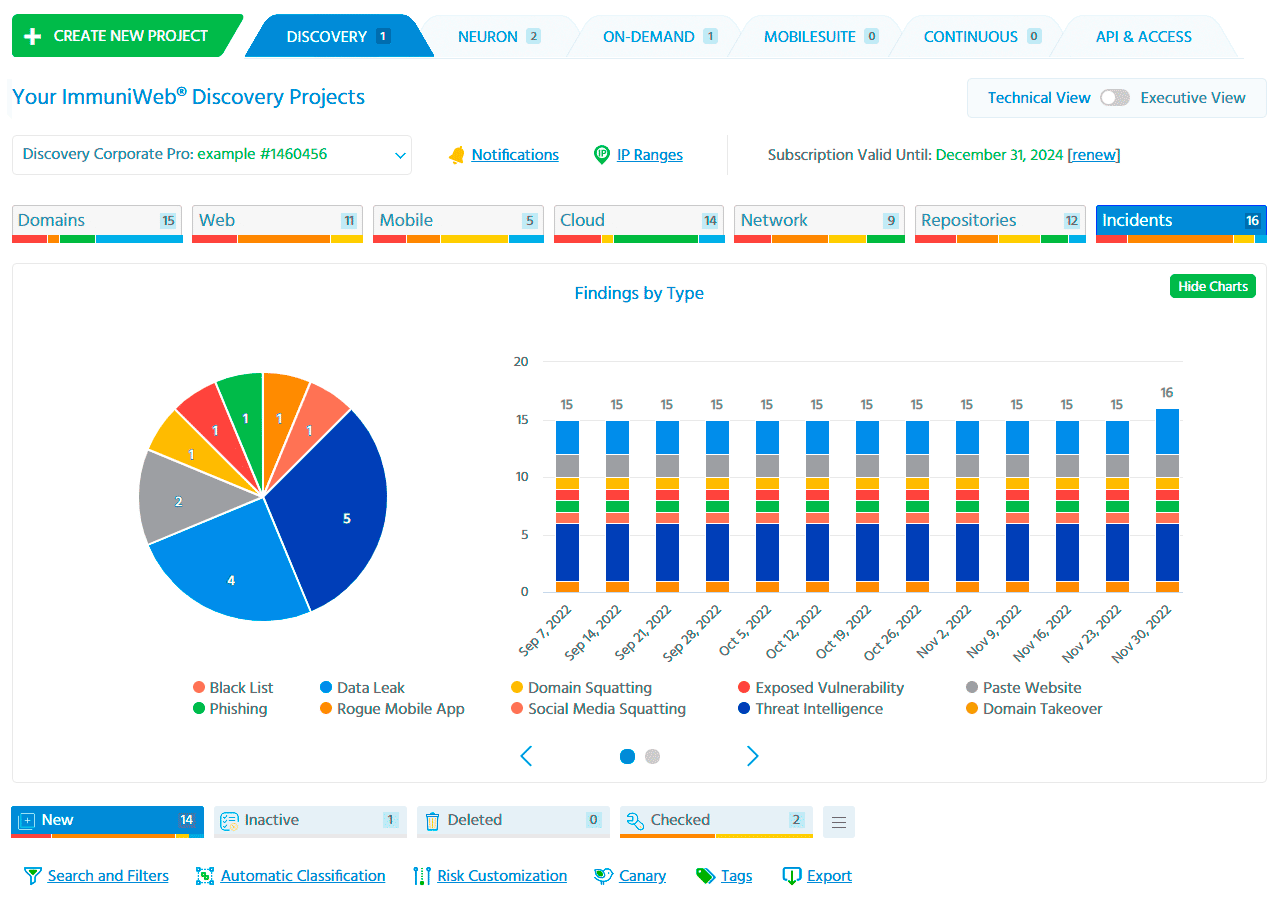Click the Your ImmuniWeb Discovery Projects heading
The height and width of the screenshot is (903, 1279).
[188, 97]
